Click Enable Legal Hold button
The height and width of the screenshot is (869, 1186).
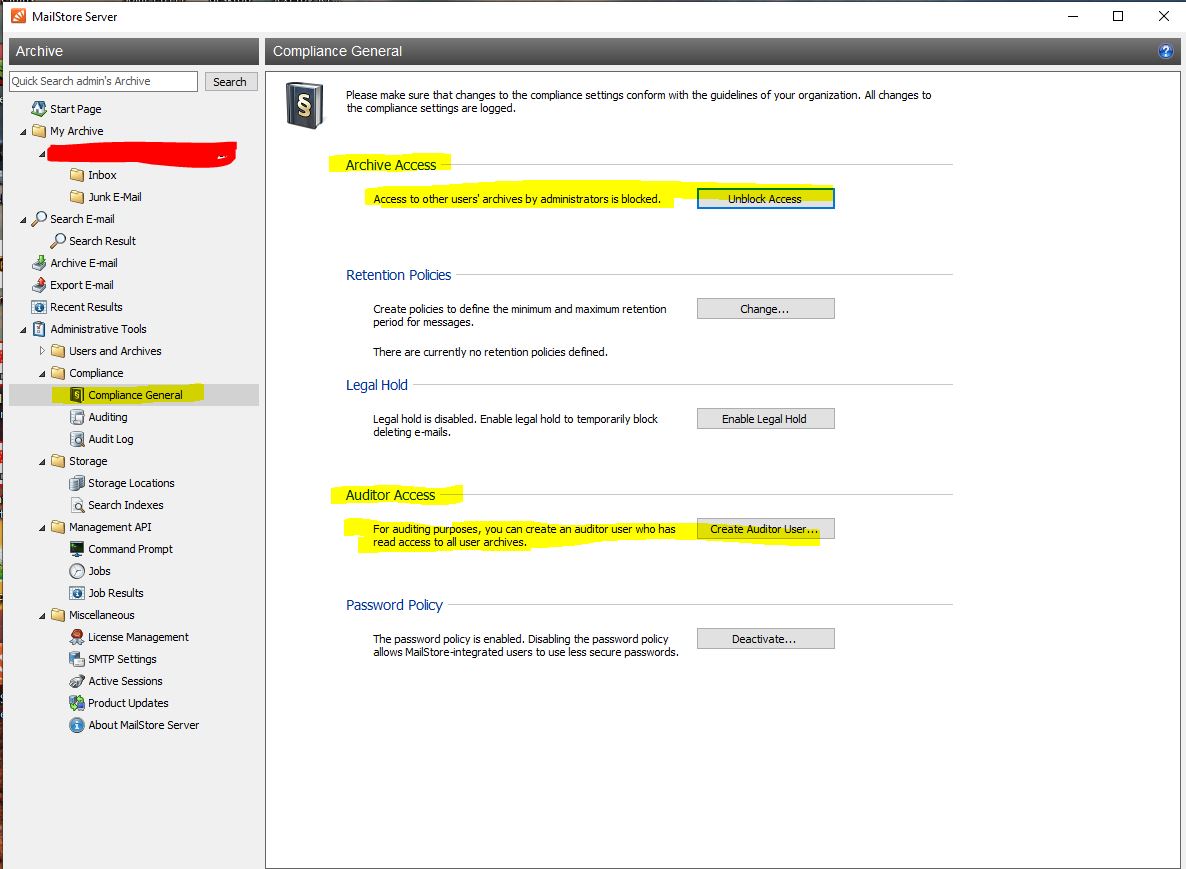[765, 419]
